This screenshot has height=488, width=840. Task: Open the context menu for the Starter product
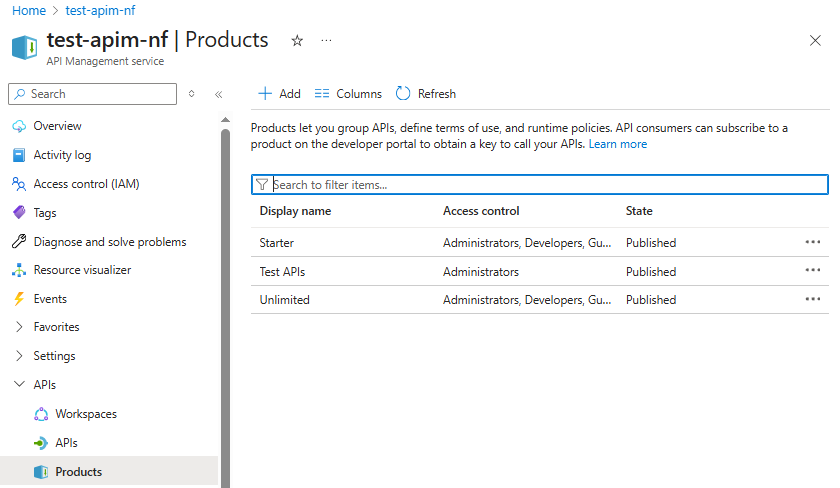click(813, 242)
